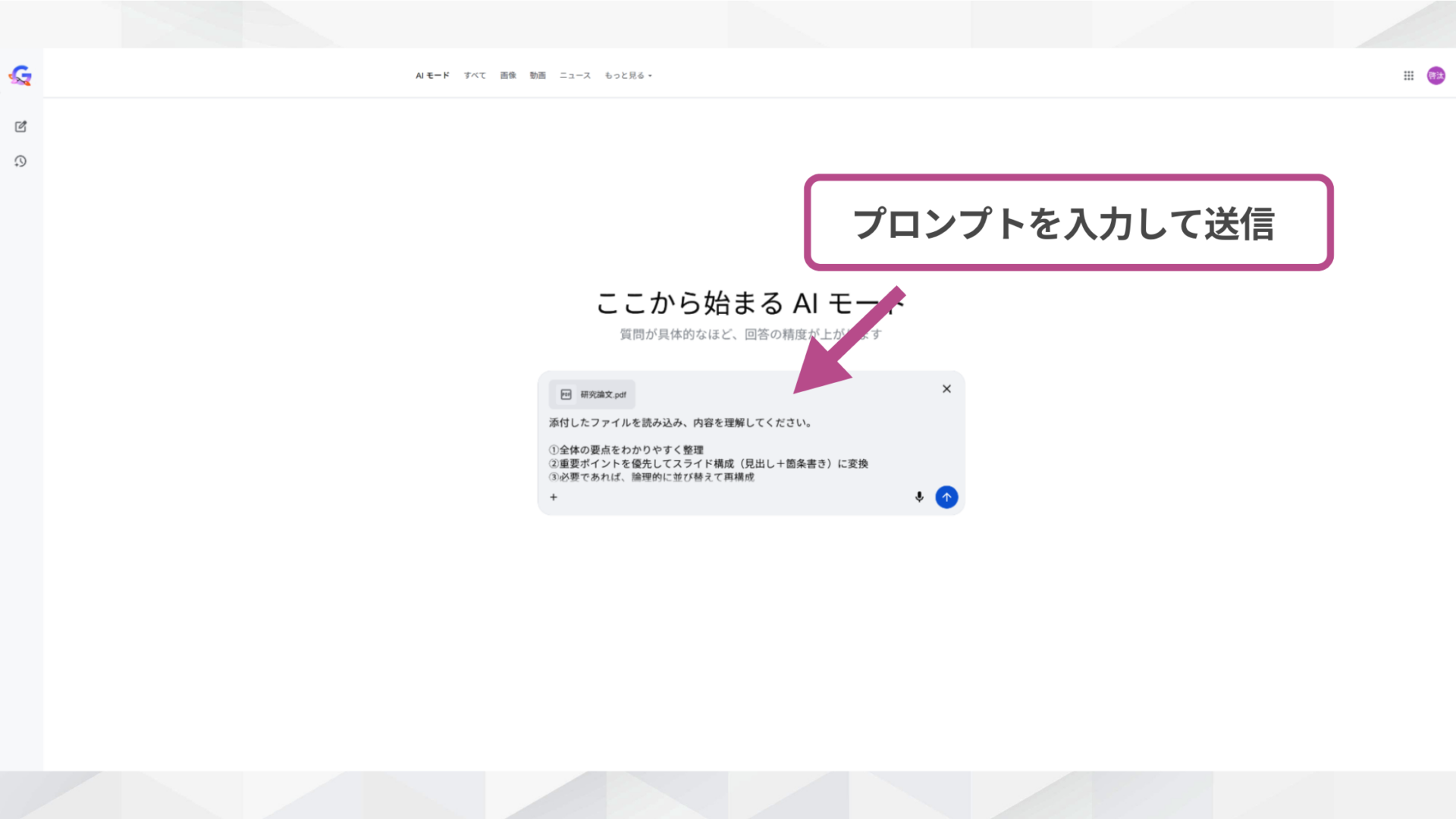This screenshot has height=819, width=1456.
Task: Open search history with the clock icon
Action: [20, 161]
